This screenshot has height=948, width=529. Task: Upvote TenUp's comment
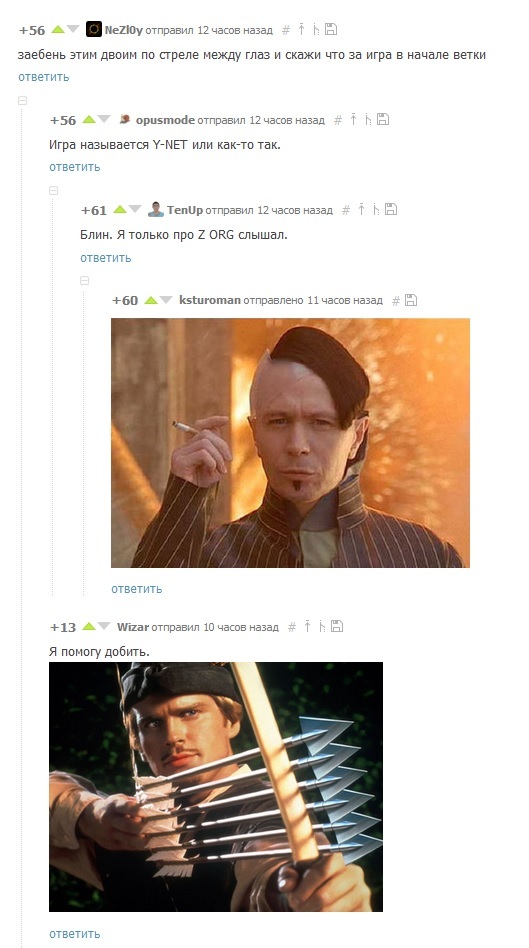(x=120, y=210)
